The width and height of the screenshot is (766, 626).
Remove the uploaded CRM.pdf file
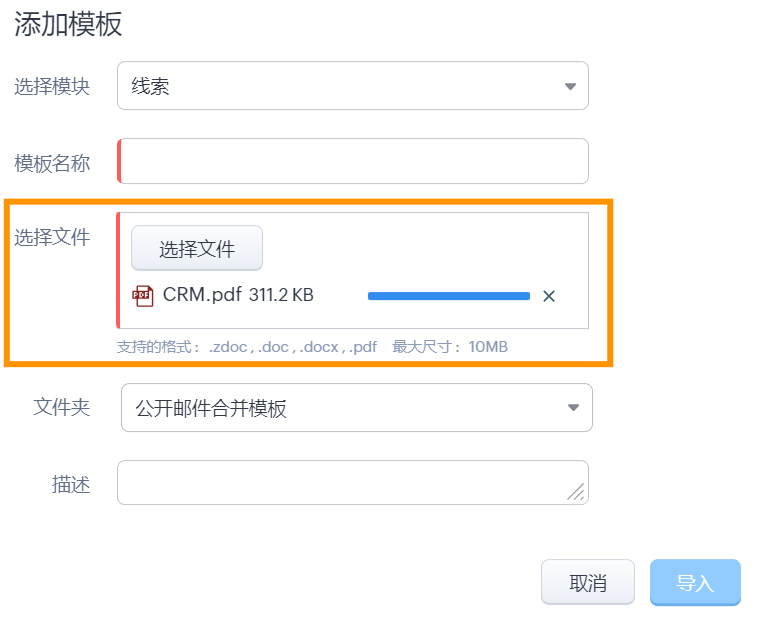(x=548, y=296)
